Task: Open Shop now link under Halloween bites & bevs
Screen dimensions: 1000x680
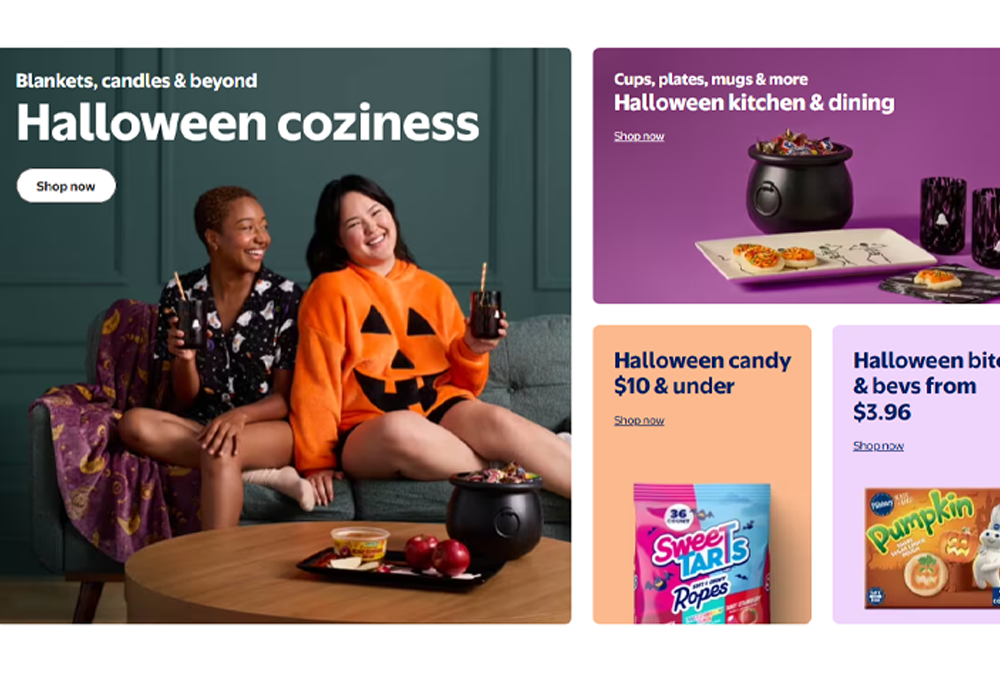Action: [878, 446]
